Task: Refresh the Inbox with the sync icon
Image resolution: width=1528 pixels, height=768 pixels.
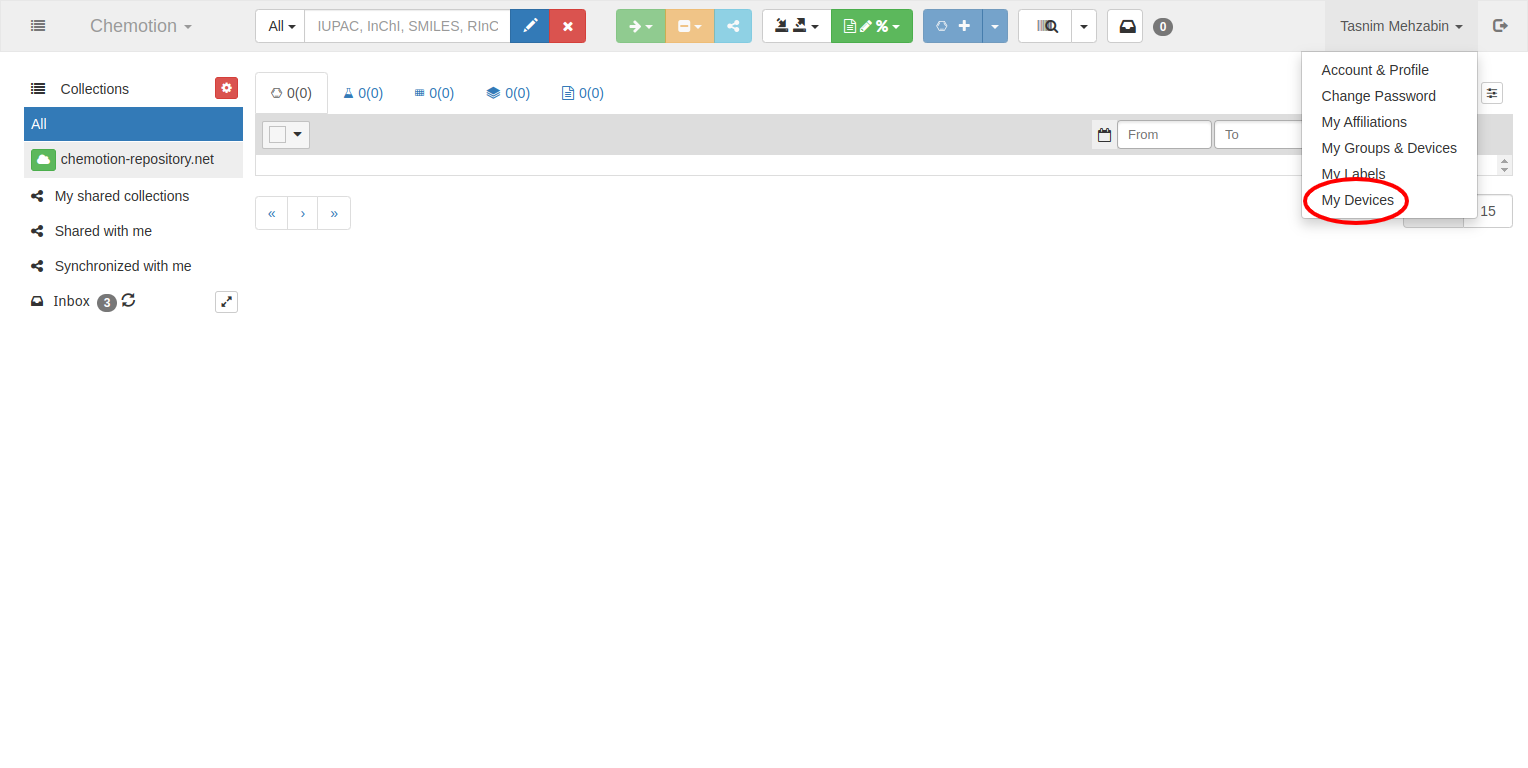Action: [x=129, y=300]
